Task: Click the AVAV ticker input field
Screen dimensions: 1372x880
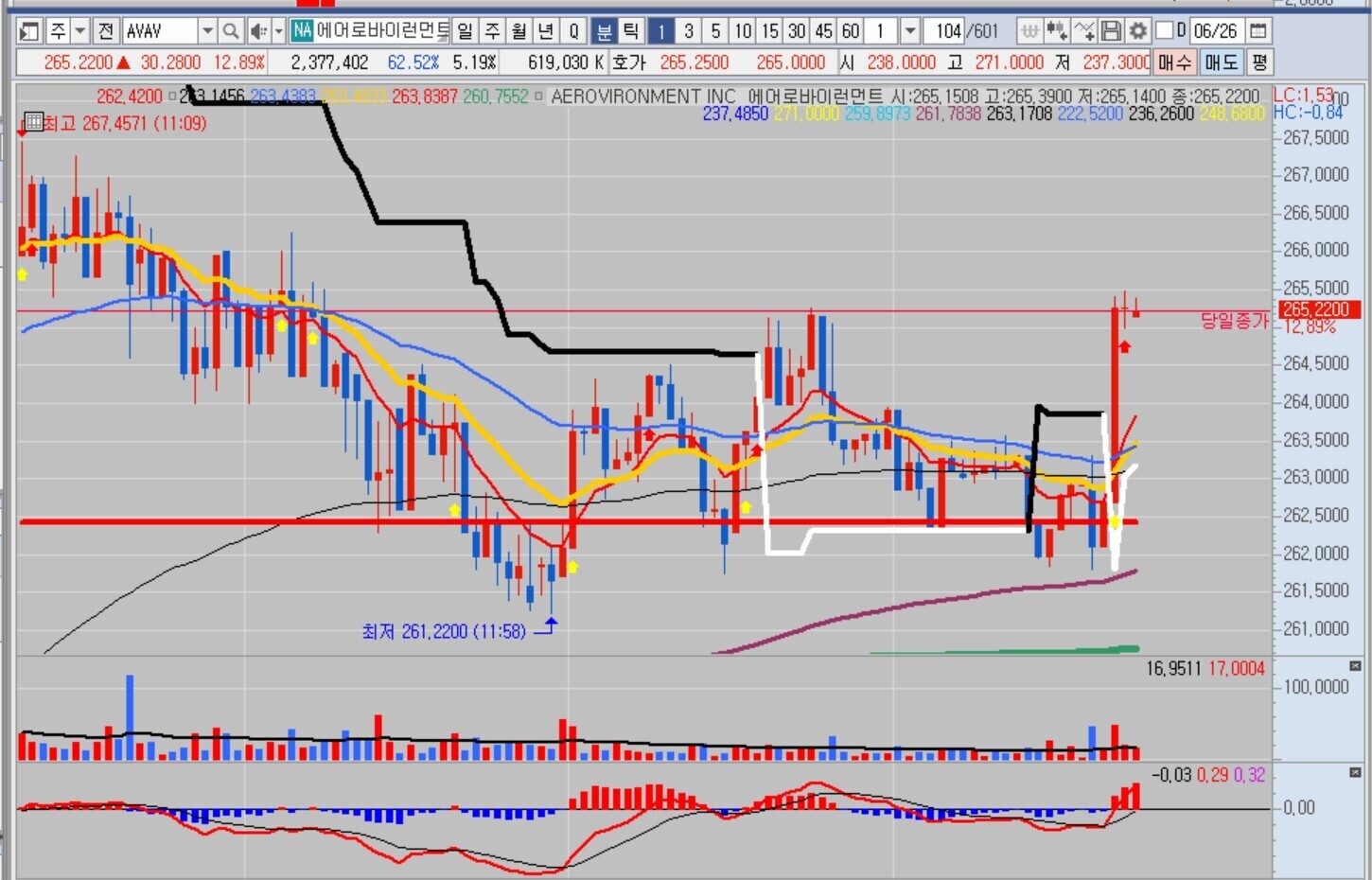Action: [x=160, y=31]
